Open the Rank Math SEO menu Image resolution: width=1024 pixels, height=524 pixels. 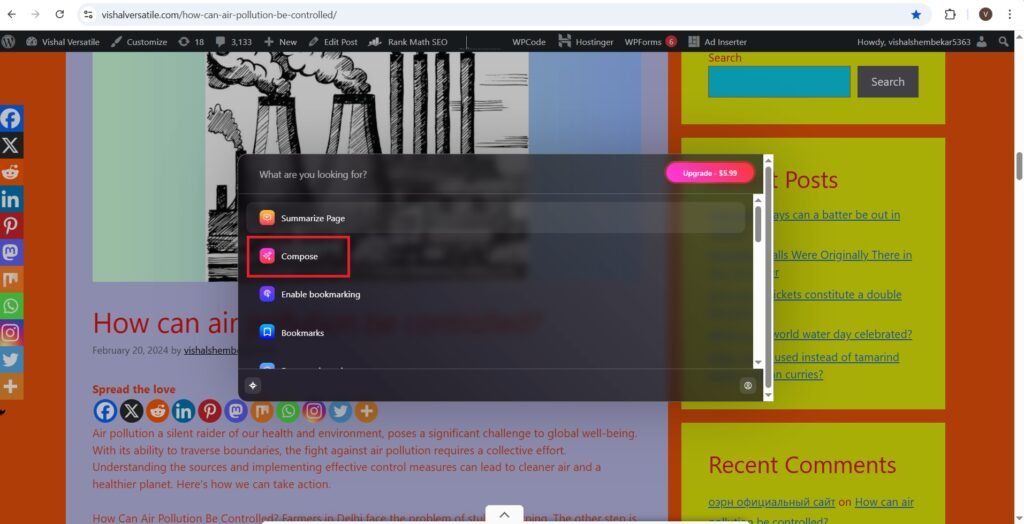tap(409, 42)
